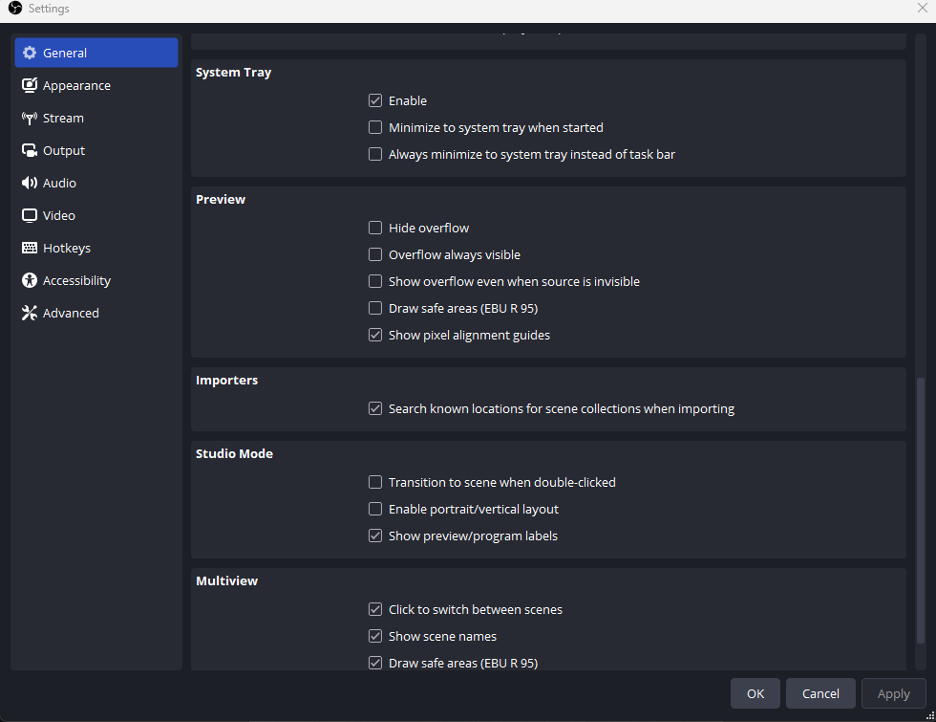Screen dimensions: 936x722
Task: Click the Apply button
Action: (x=893, y=694)
